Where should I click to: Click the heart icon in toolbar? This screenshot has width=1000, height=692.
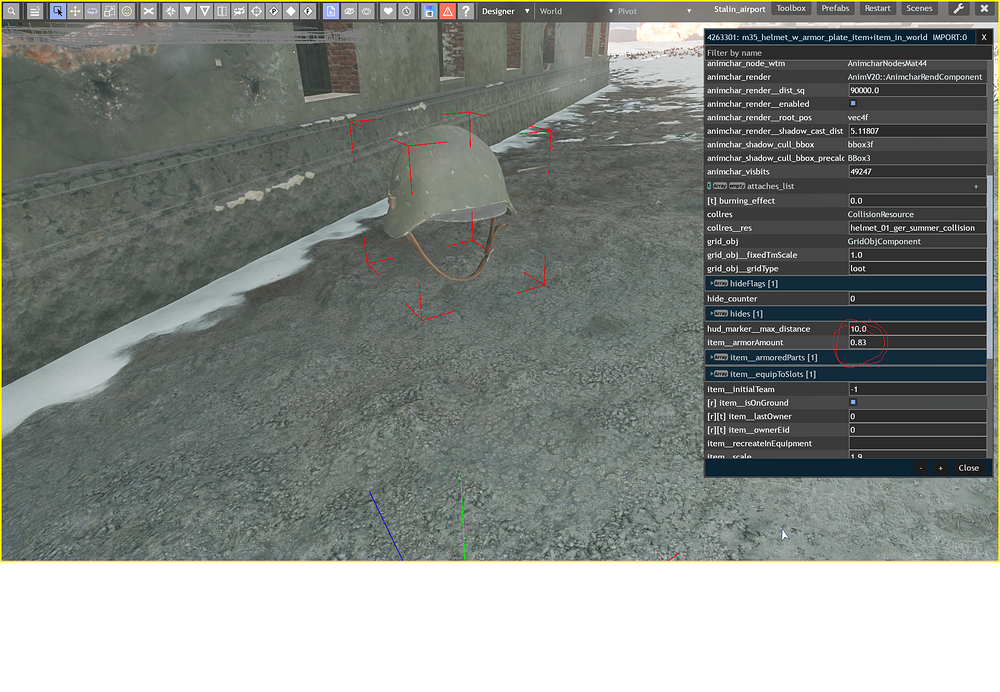pos(388,11)
